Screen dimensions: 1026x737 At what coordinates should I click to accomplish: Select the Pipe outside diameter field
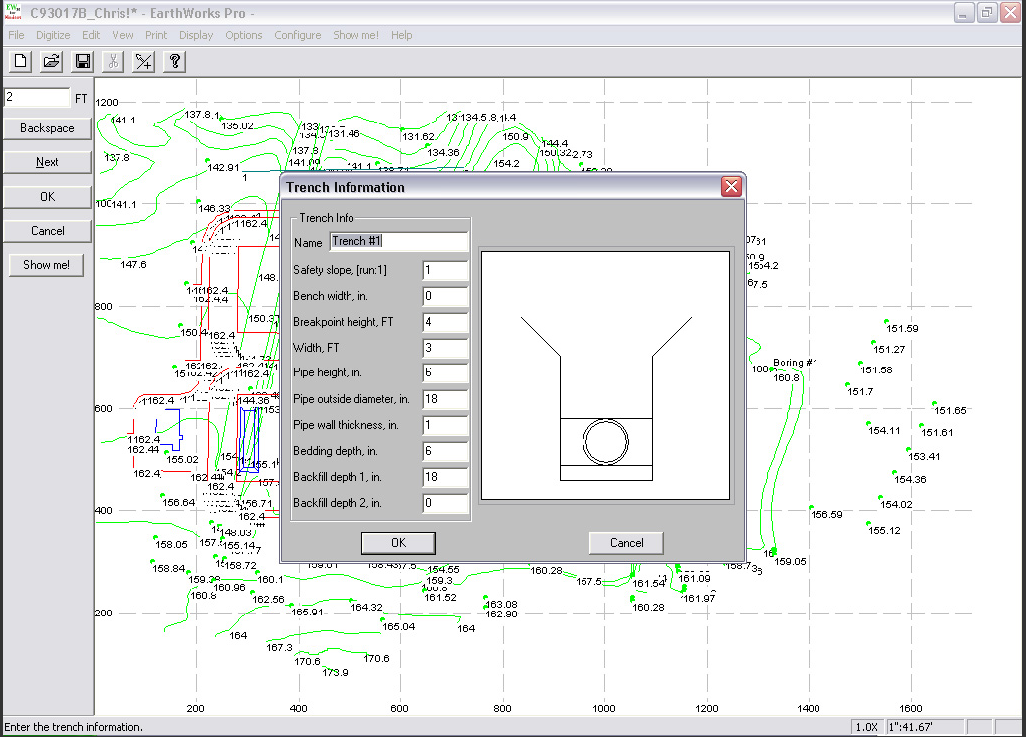445,400
